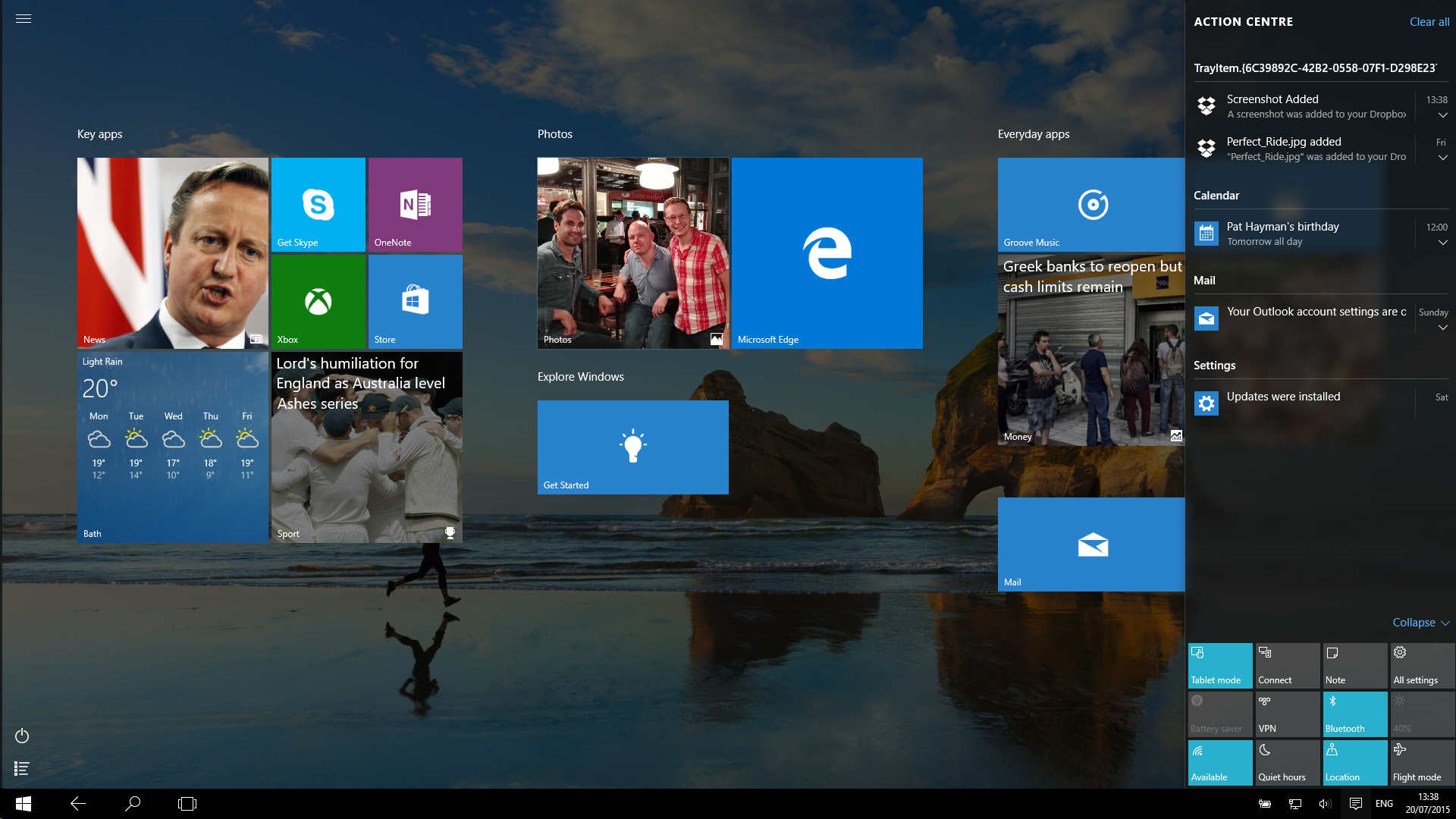Open the Xbox tile
The image size is (1456, 819).
click(x=318, y=302)
